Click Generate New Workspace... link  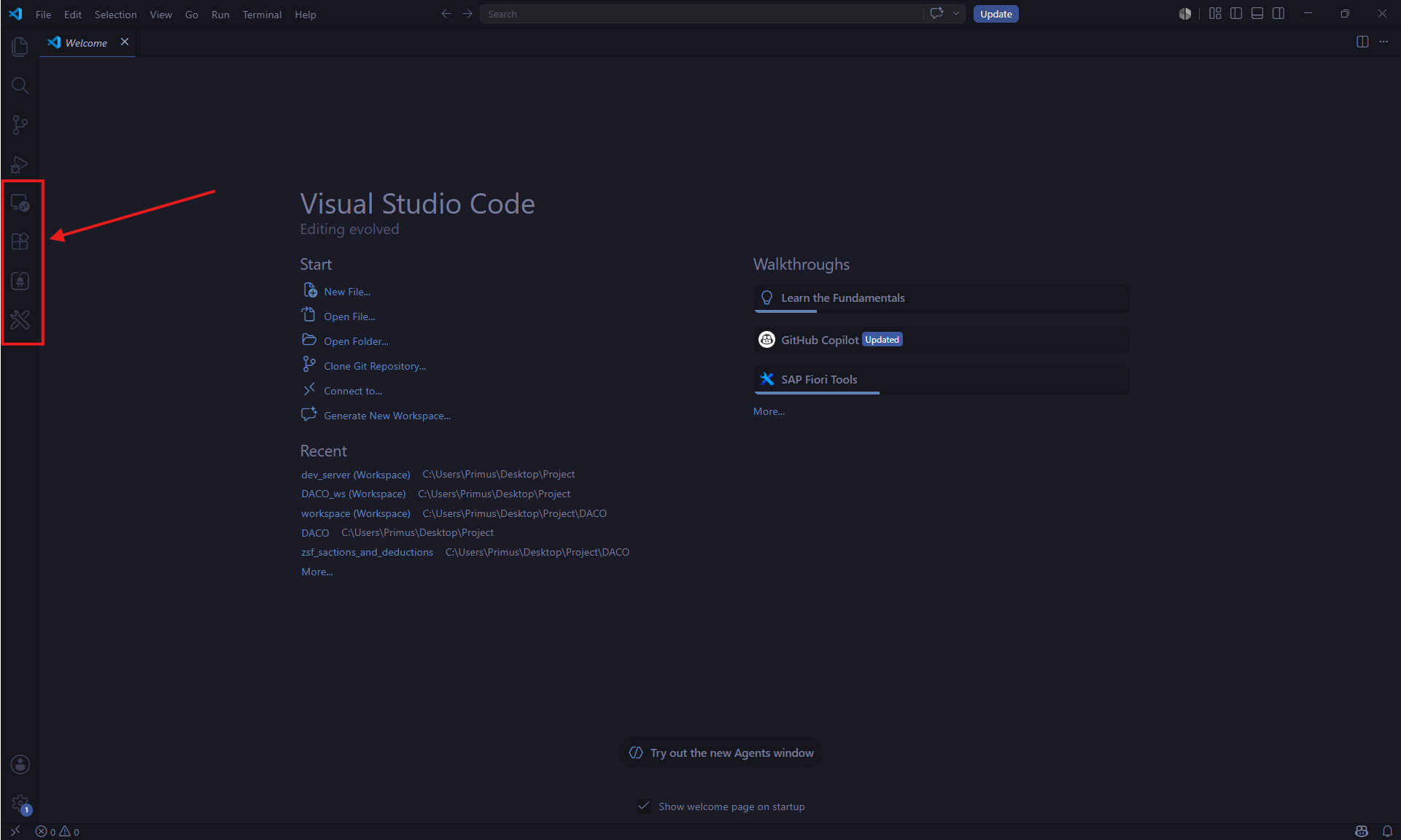click(387, 416)
